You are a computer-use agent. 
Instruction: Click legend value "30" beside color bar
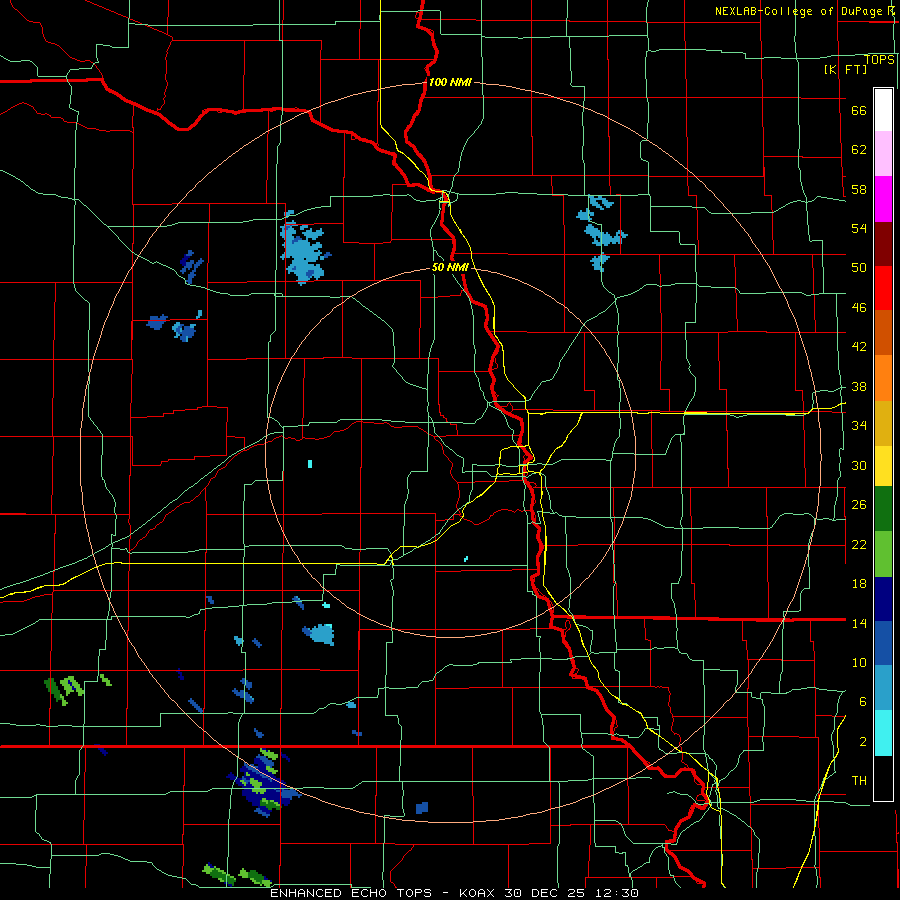click(859, 465)
